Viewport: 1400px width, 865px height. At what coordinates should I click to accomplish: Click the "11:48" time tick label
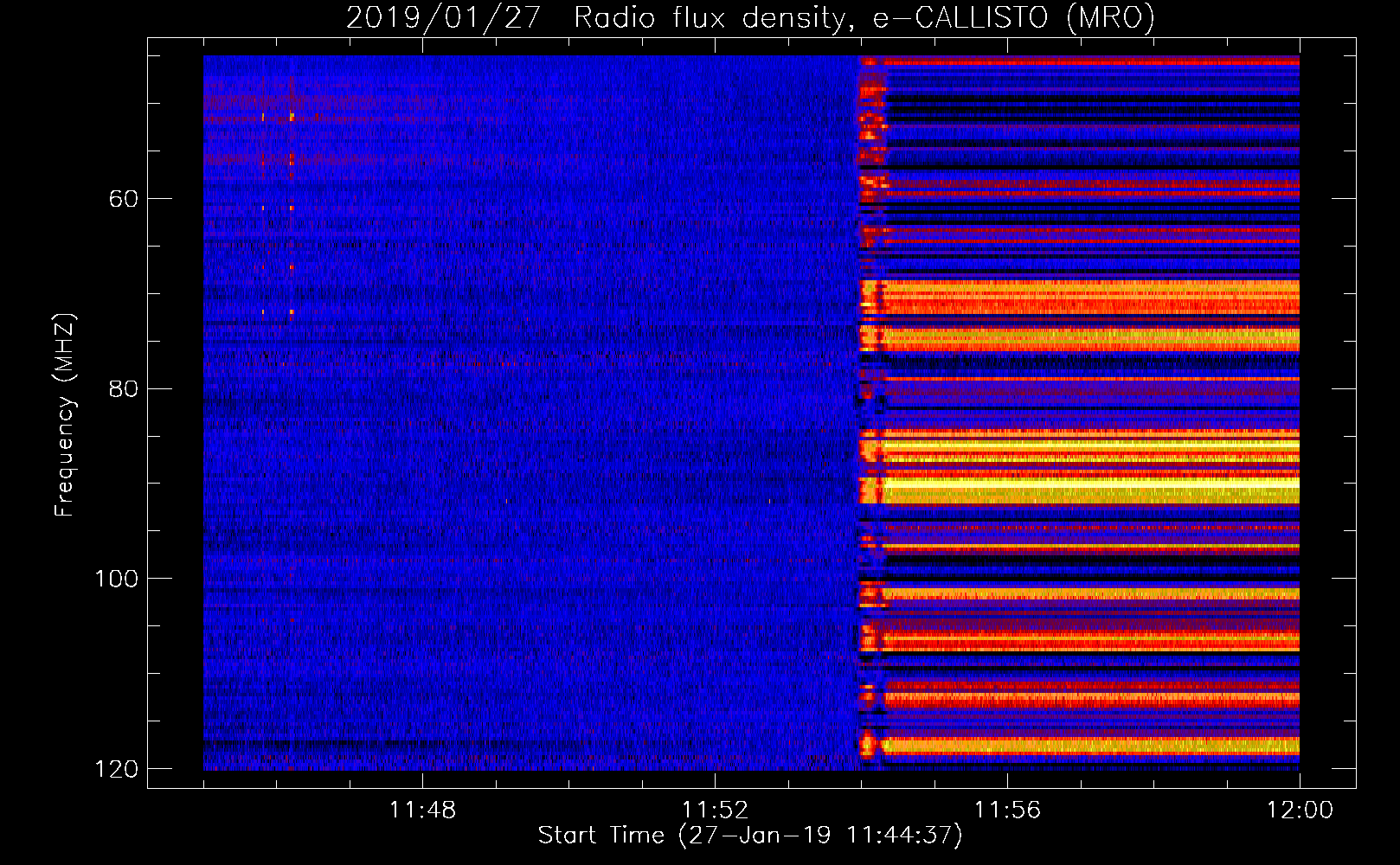coord(422,811)
